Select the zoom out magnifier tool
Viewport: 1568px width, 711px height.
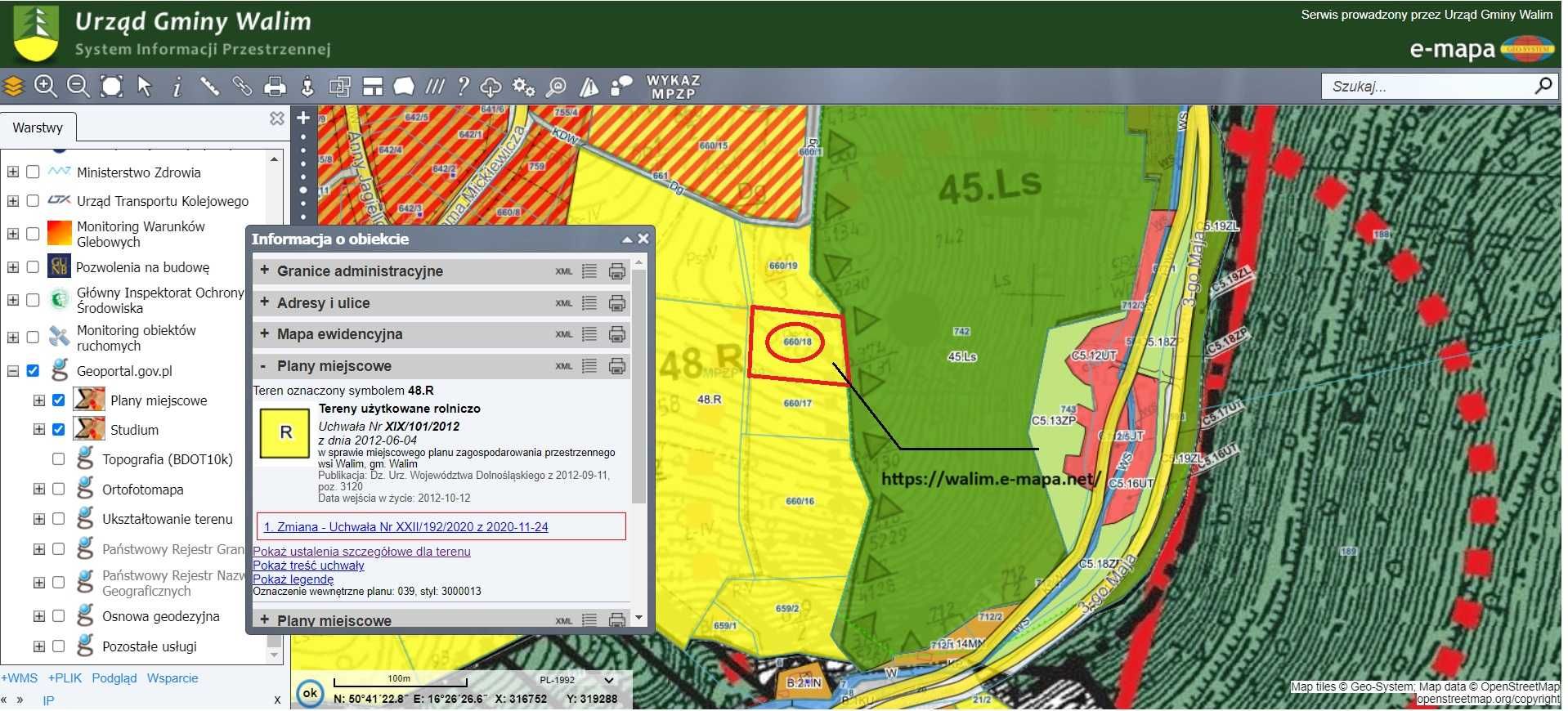point(78,86)
